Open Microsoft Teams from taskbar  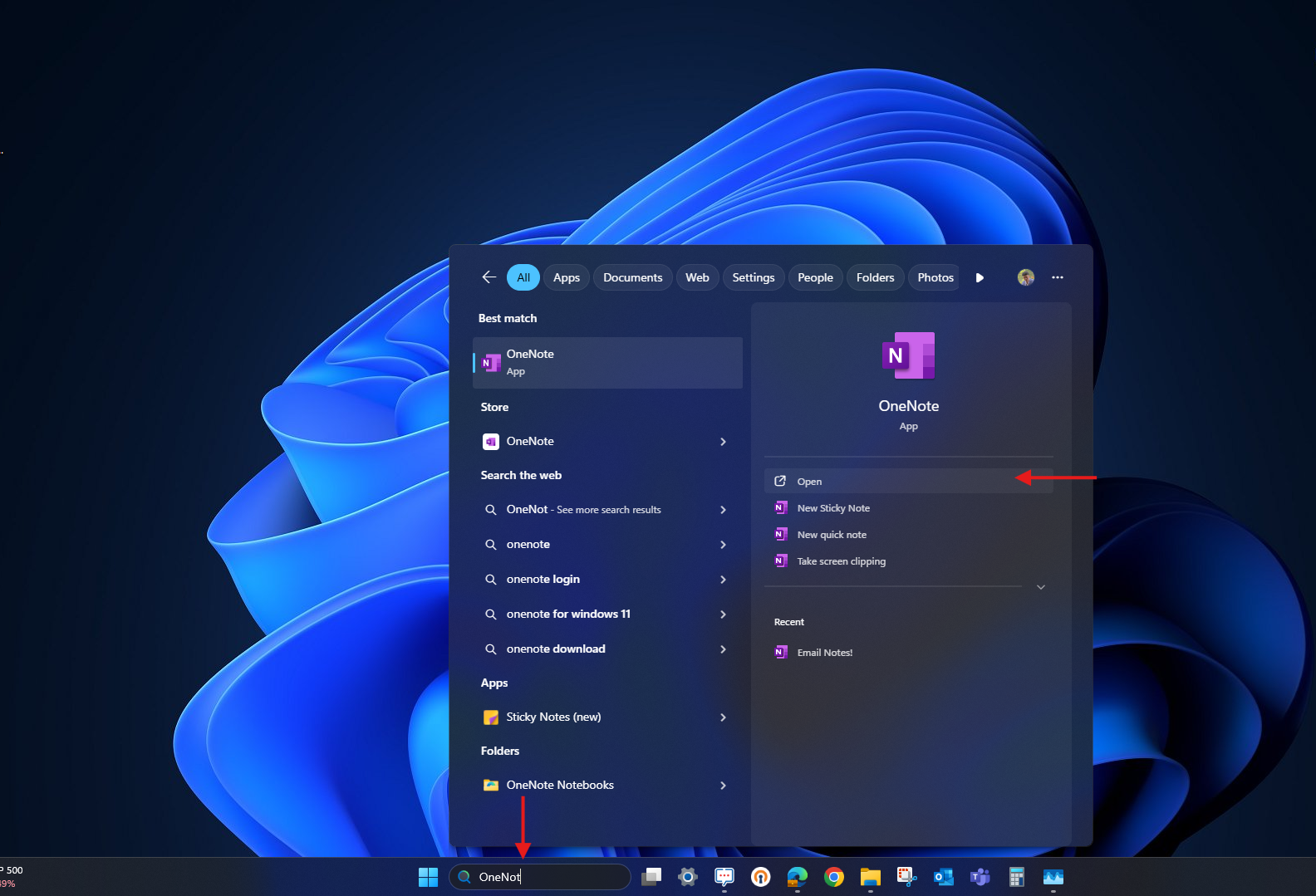pos(980,877)
